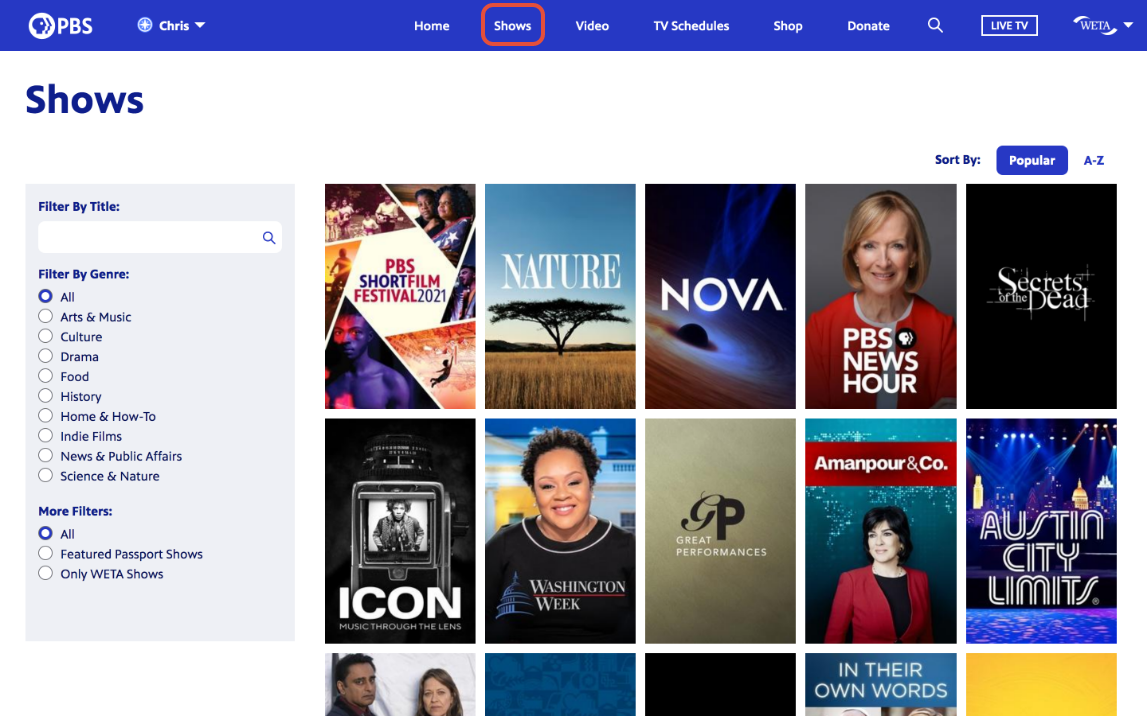Click the search icon inside Filter By Title
This screenshot has width=1147, height=716.
268,237
